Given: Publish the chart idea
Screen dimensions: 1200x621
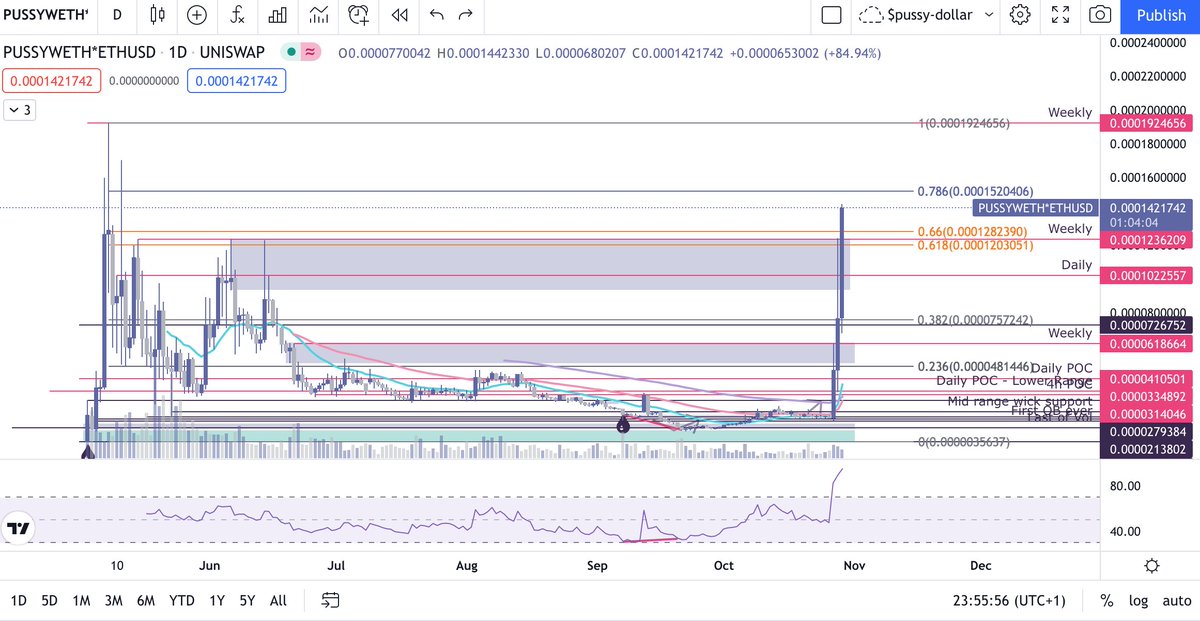Looking at the screenshot, I should click(1161, 15).
